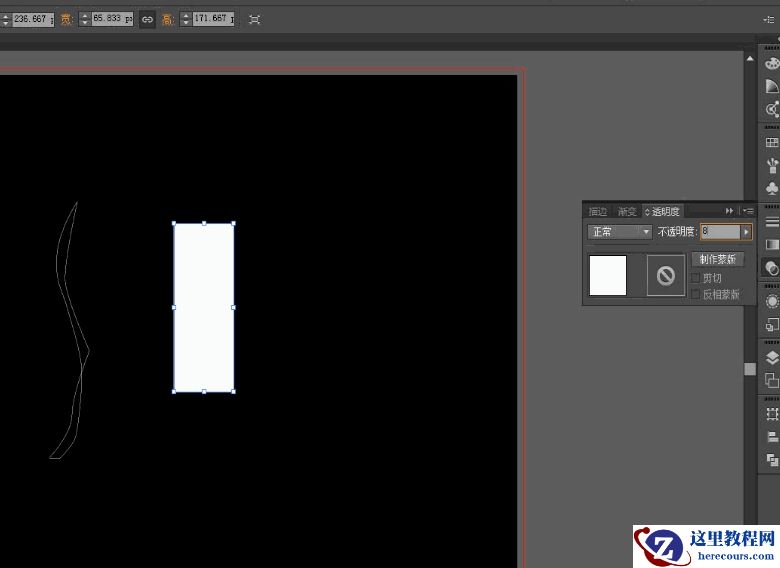Click the rectangle's top-center selection handle
Viewport: 780px width, 568px height.
204,223
